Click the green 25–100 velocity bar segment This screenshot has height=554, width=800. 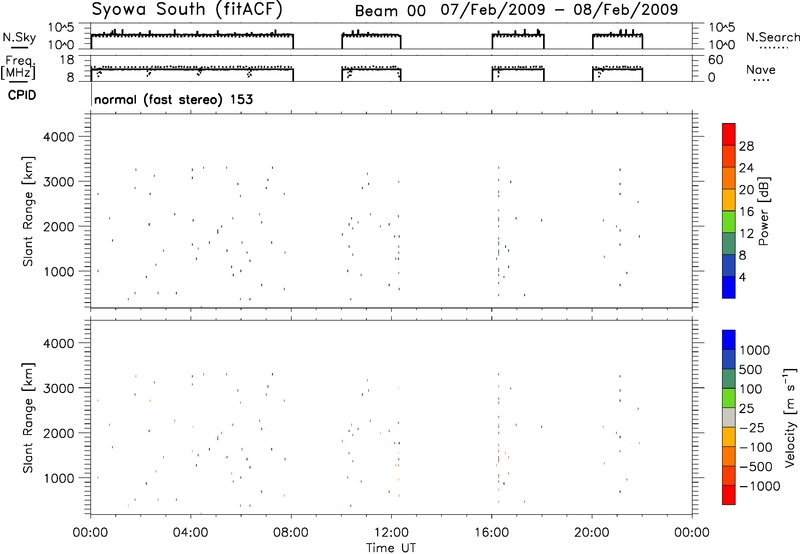click(x=729, y=398)
